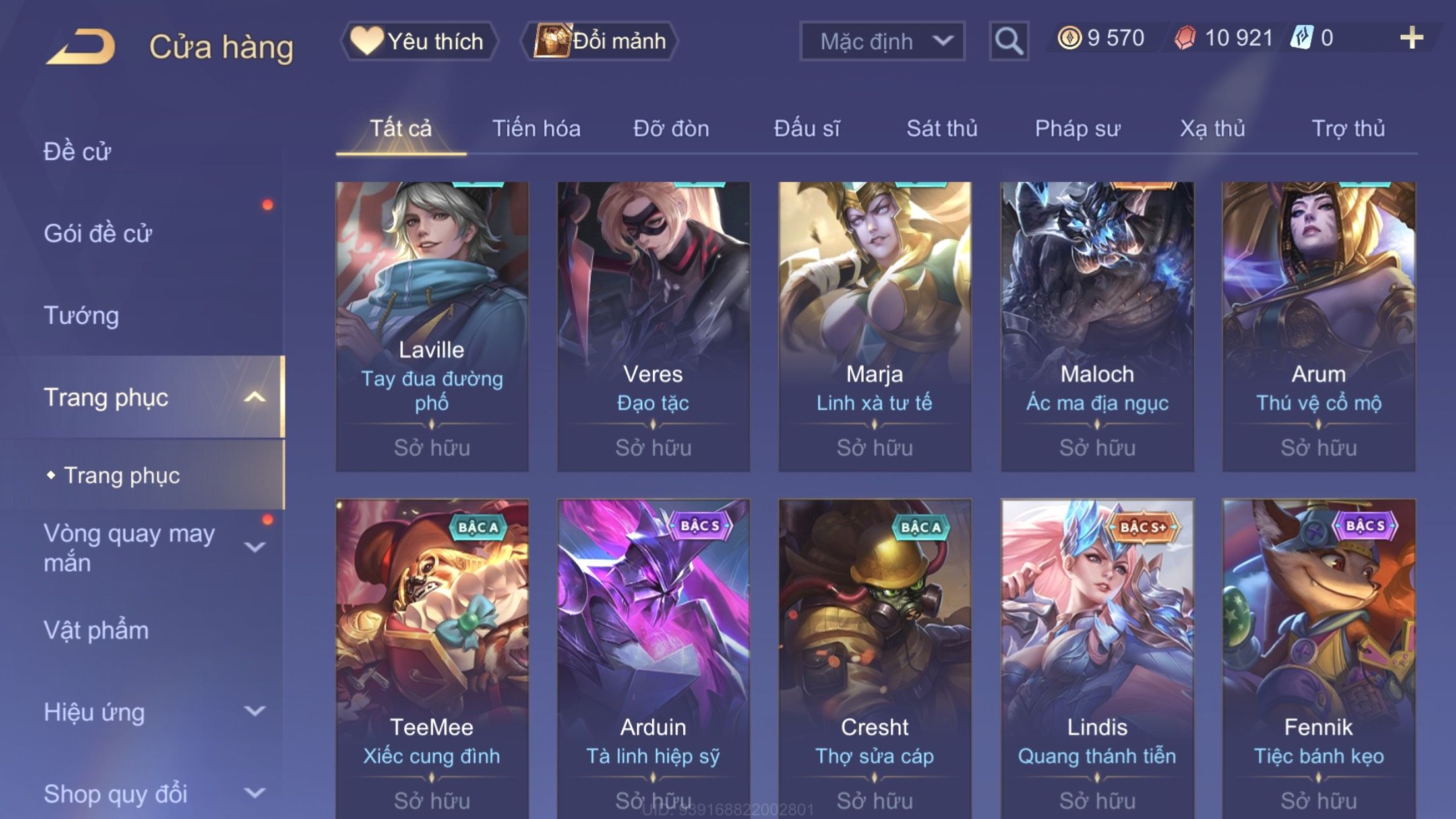Click the gold coin currency icon

point(1069,38)
